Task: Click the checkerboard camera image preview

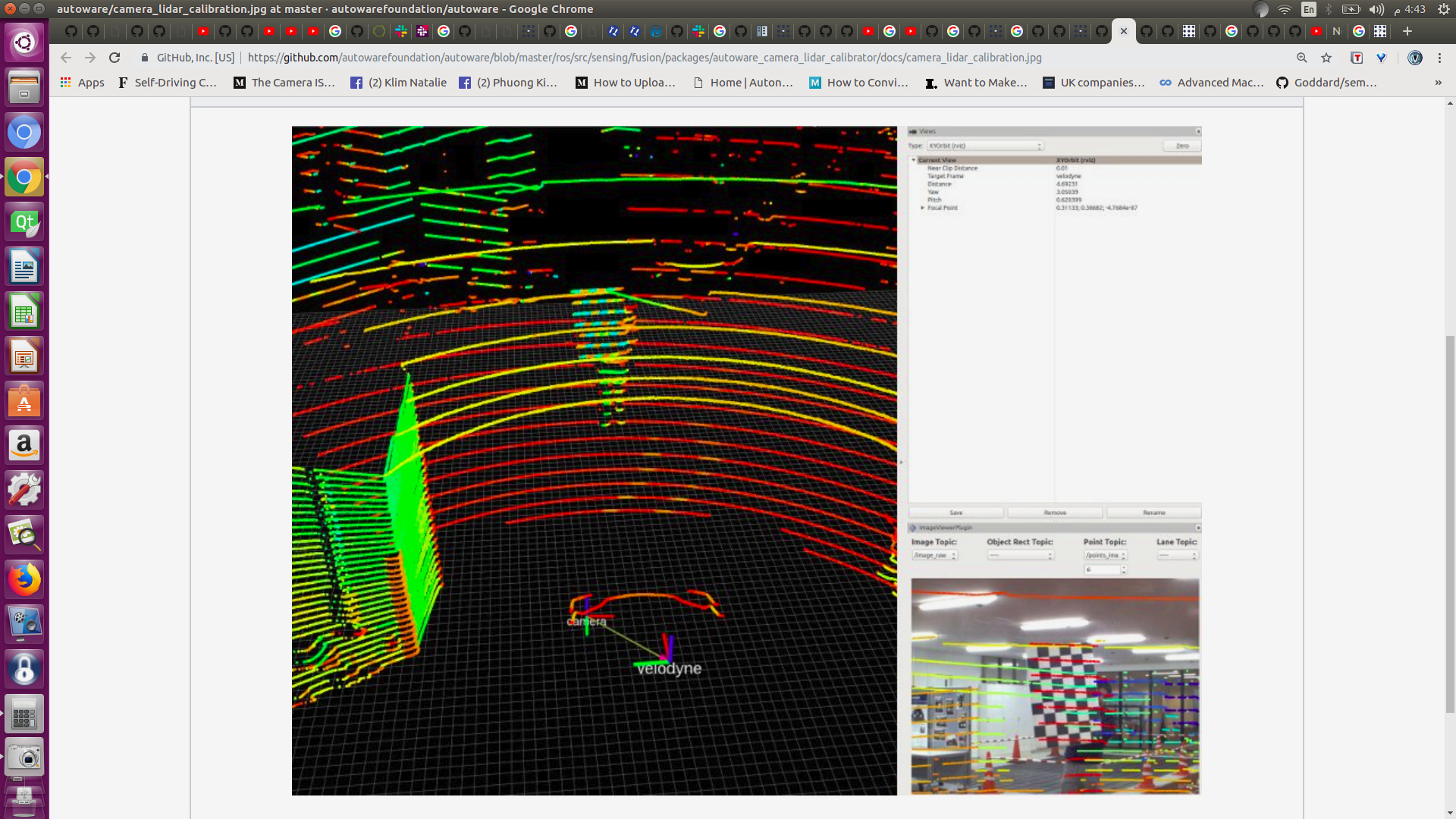Action: (x=1055, y=686)
